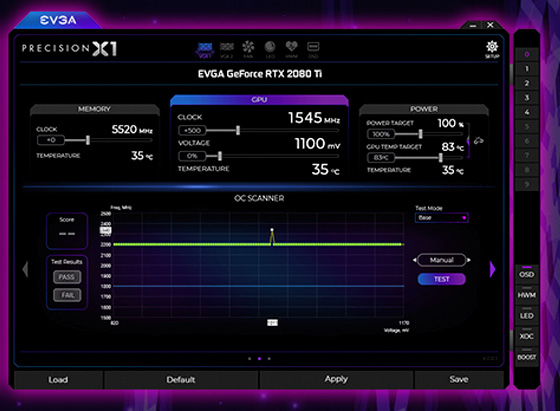
Task: Toggle LED in the right sidebar
Action: pos(527,315)
